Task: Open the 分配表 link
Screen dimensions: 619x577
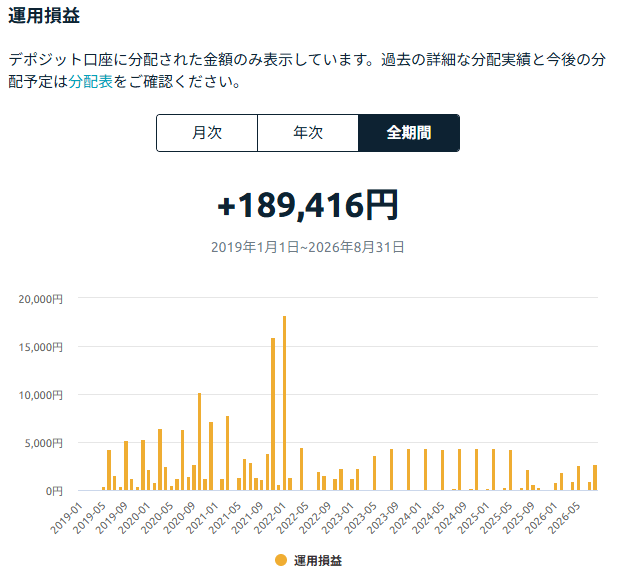Action: click(x=91, y=82)
